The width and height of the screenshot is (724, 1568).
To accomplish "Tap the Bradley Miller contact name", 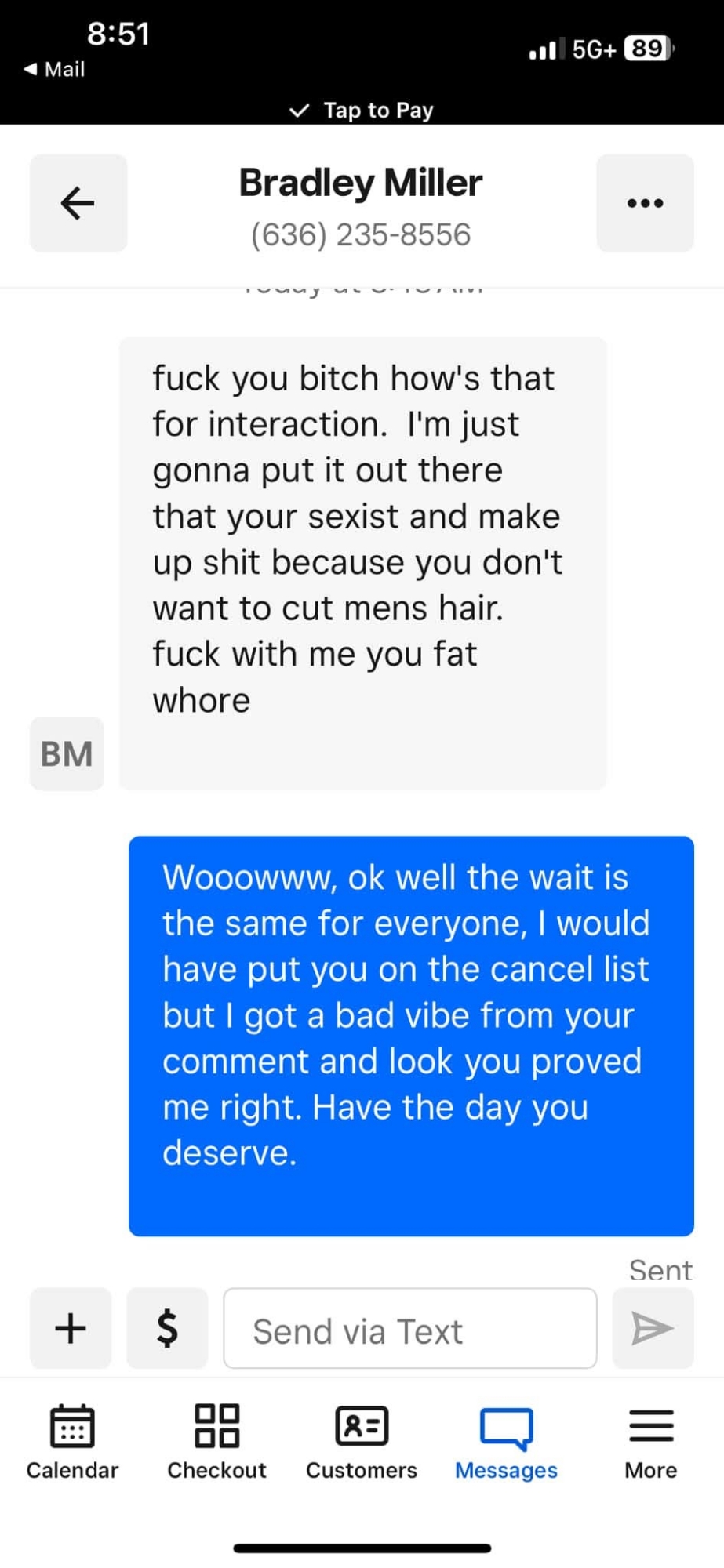I will [361, 183].
